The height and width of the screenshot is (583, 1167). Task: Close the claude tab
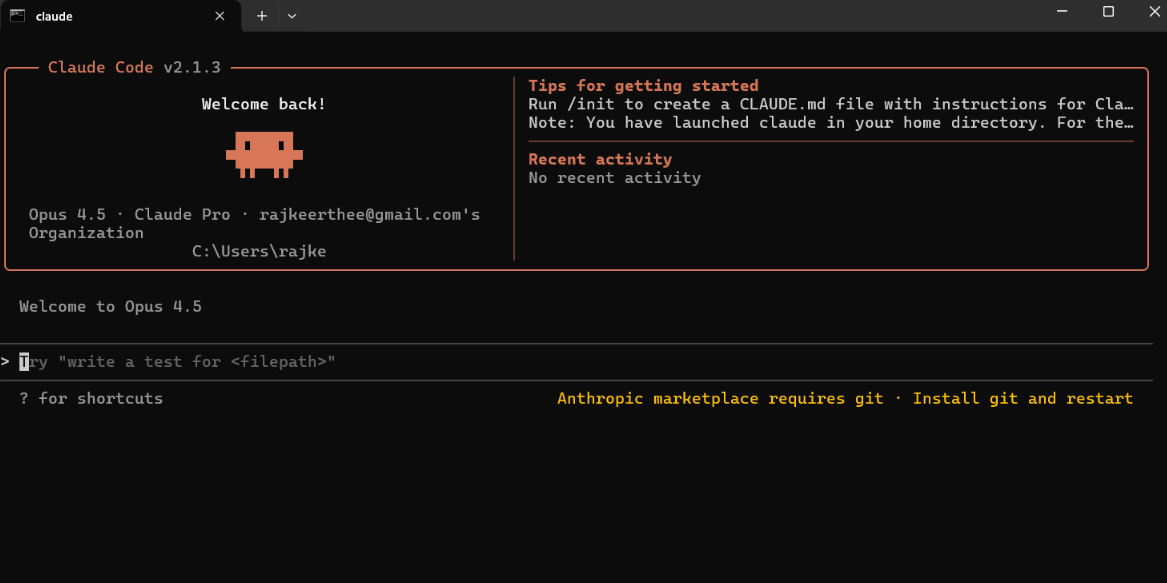click(220, 16)
